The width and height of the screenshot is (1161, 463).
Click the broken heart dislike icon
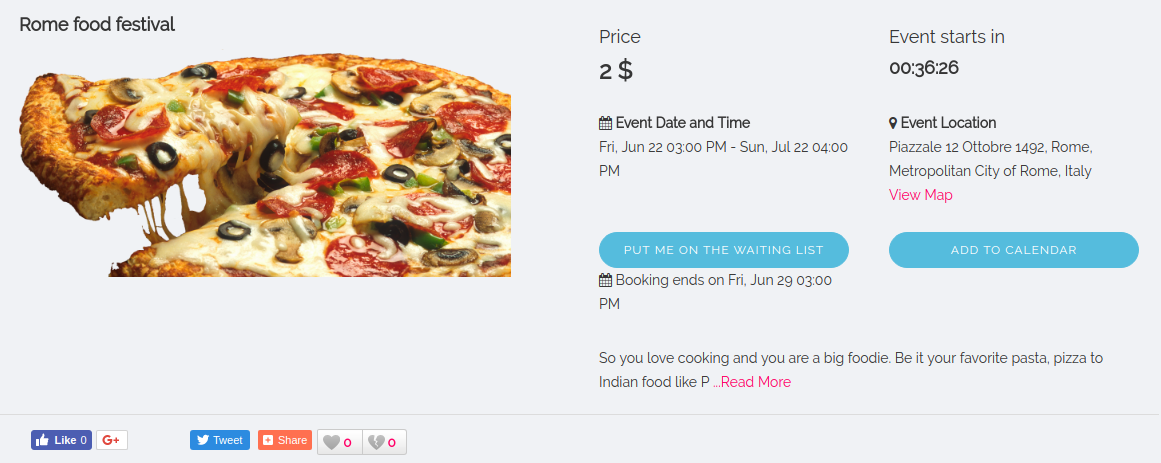pos(376,442)
